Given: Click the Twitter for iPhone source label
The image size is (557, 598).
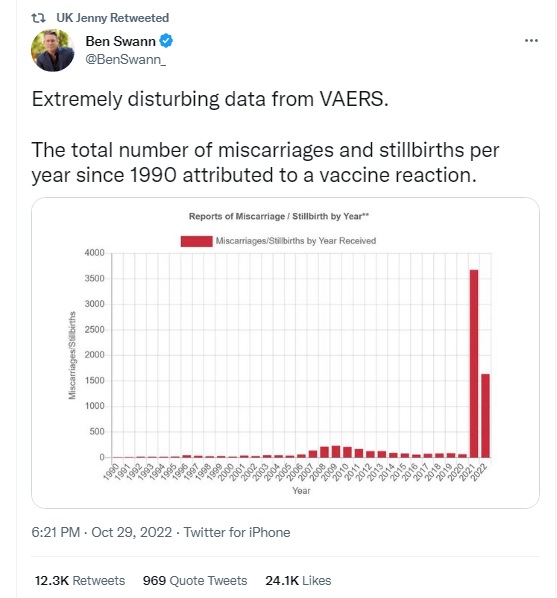Looking at the screenshot, I should pyautogui.click(x=237, y=532).
